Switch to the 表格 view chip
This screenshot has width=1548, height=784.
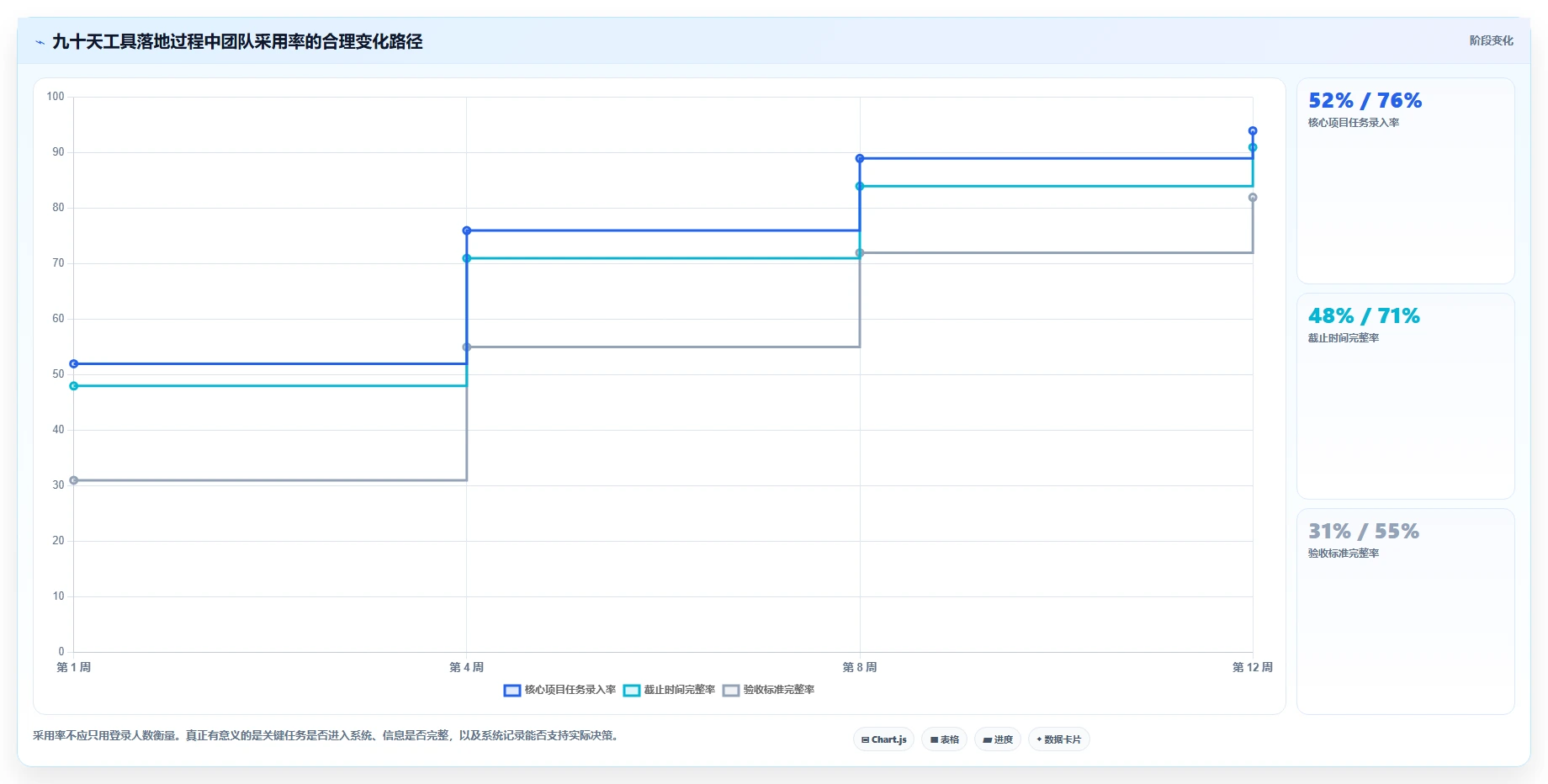[944, 739]
